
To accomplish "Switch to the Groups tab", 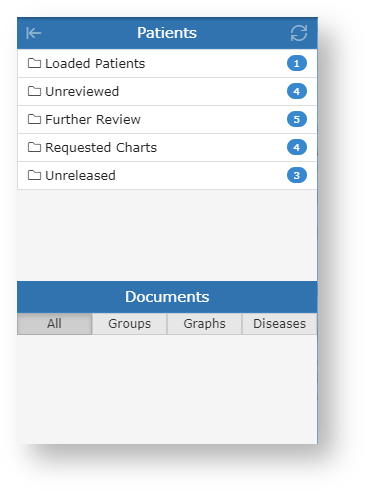I will [x=129, y=324].
